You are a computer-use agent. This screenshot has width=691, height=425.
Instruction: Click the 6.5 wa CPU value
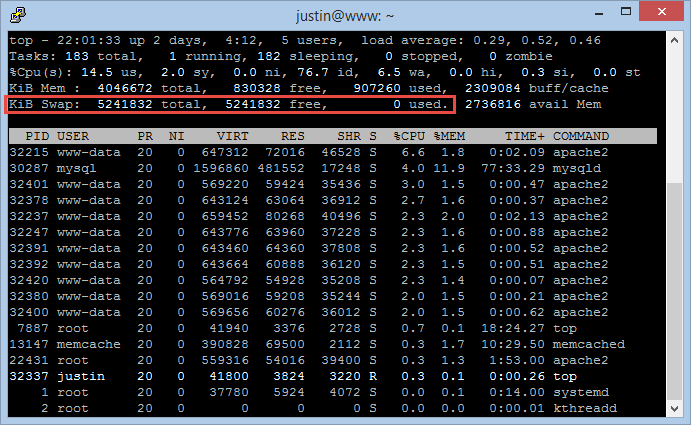[389, 72]
